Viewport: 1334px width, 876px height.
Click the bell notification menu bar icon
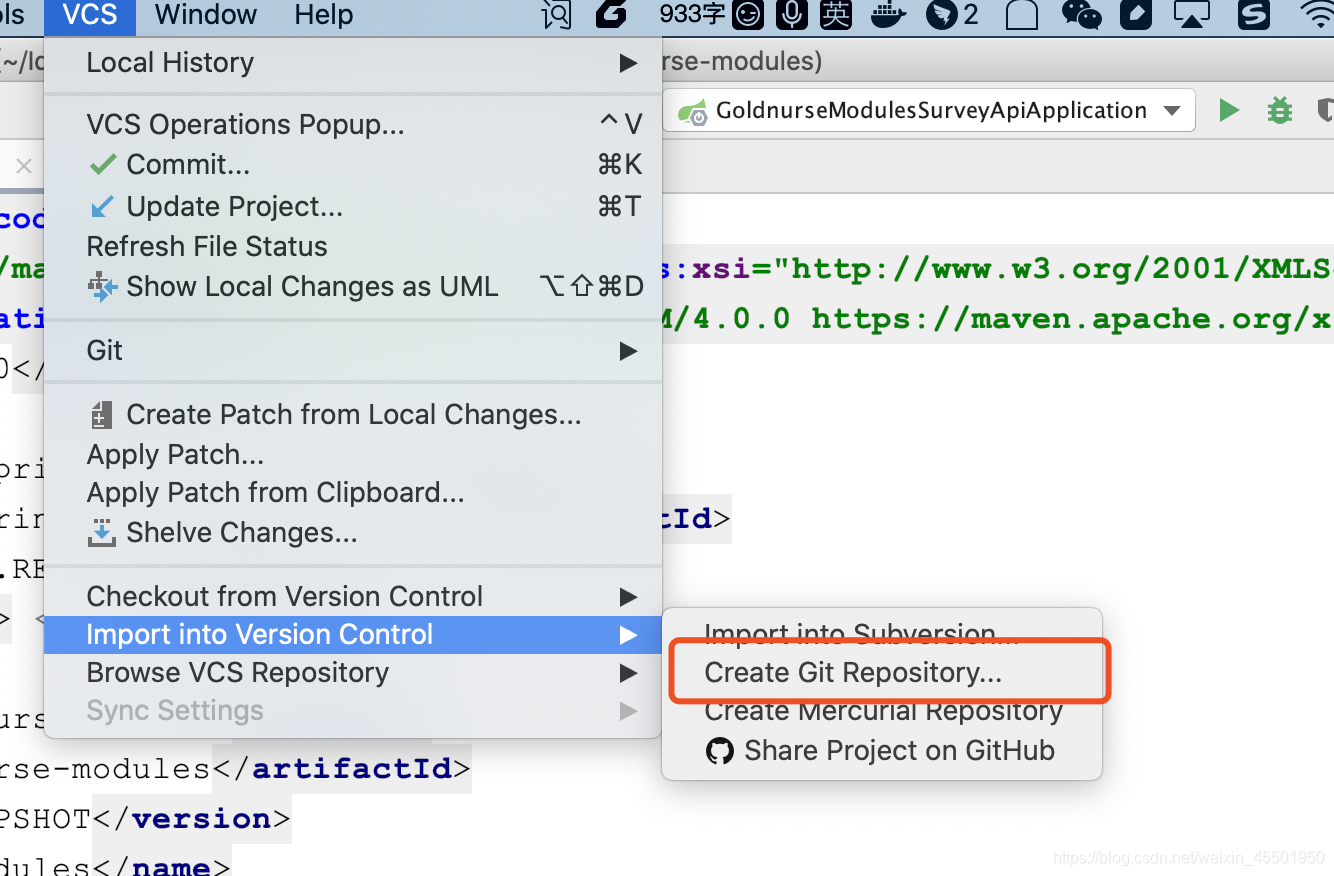click(1022, 15)
